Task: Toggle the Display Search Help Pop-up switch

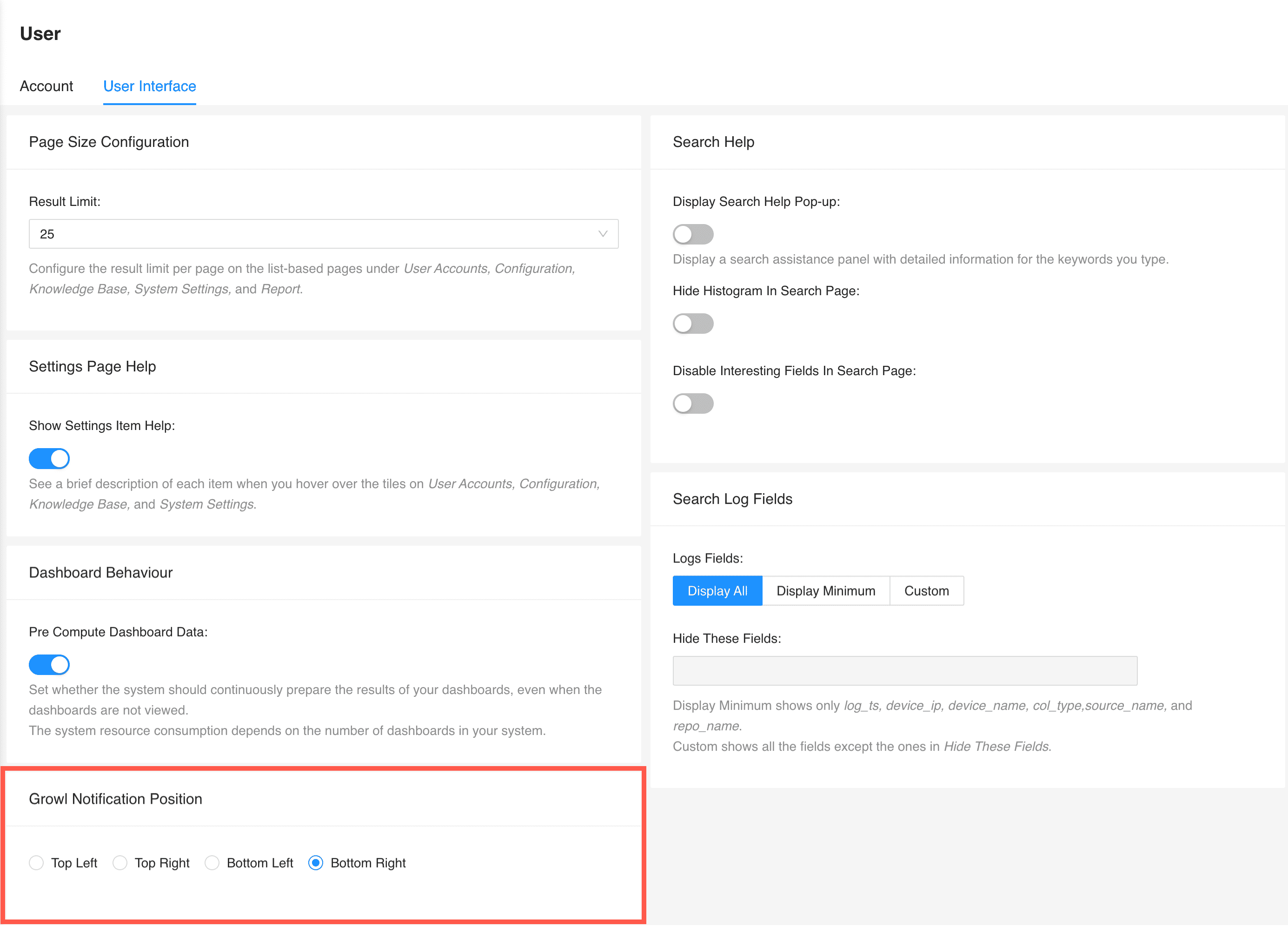Action: pyautogui.click(x=693, y=234)
